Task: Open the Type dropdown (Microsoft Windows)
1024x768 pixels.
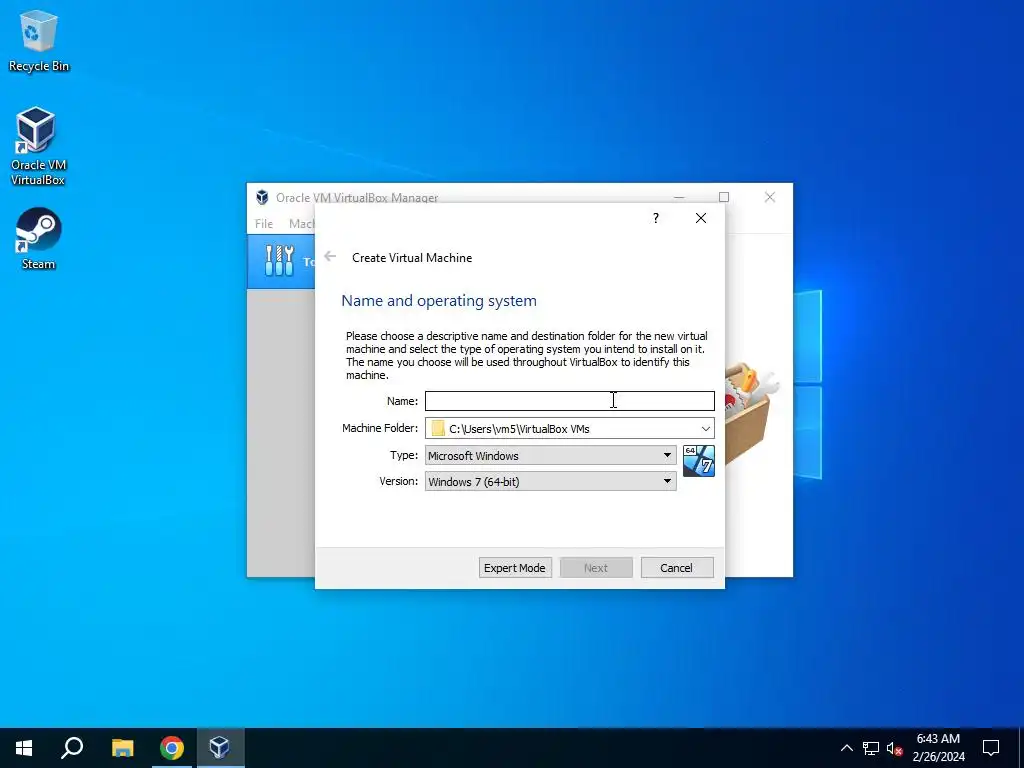Action: 551,455
